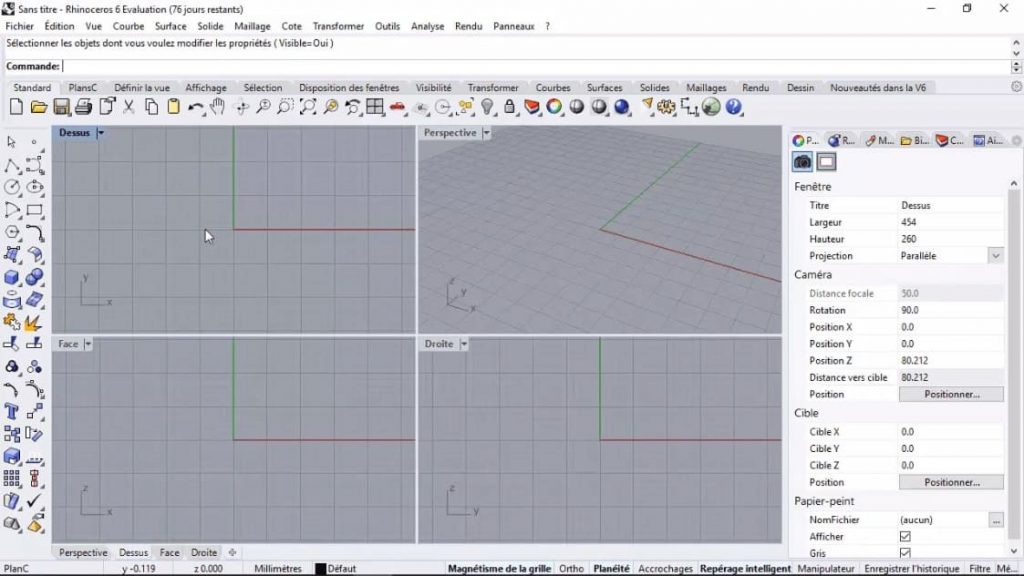Select the Zoom magnifier icon in toolbar
The height and width of the screenshot is (576, 1024).
[x=265, y=107]
